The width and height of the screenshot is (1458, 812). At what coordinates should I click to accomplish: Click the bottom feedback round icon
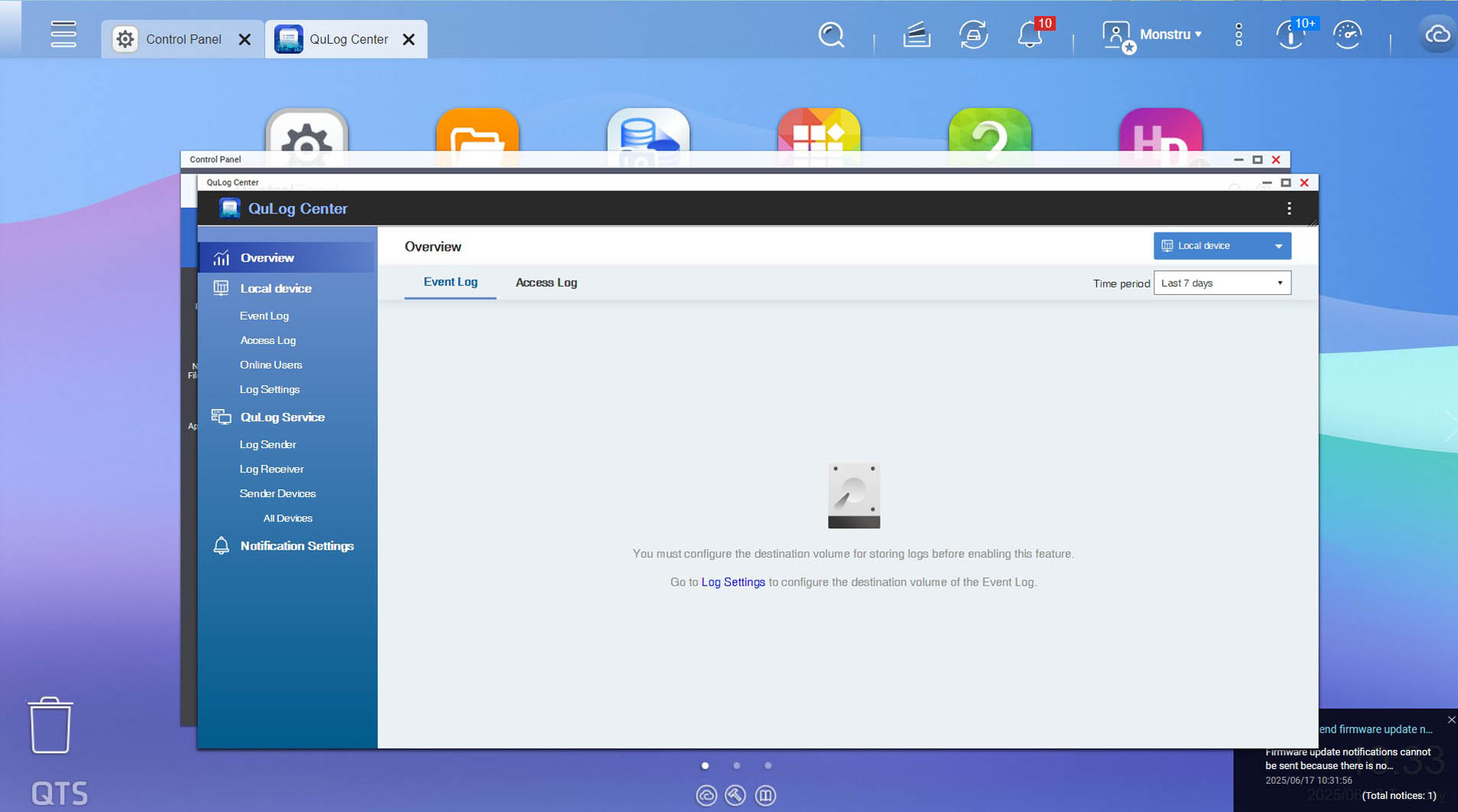[765, 795]
